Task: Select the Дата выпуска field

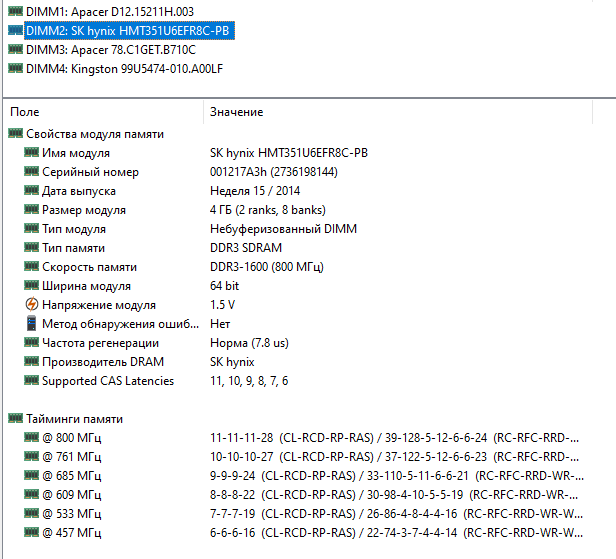Action: point(79,191)
